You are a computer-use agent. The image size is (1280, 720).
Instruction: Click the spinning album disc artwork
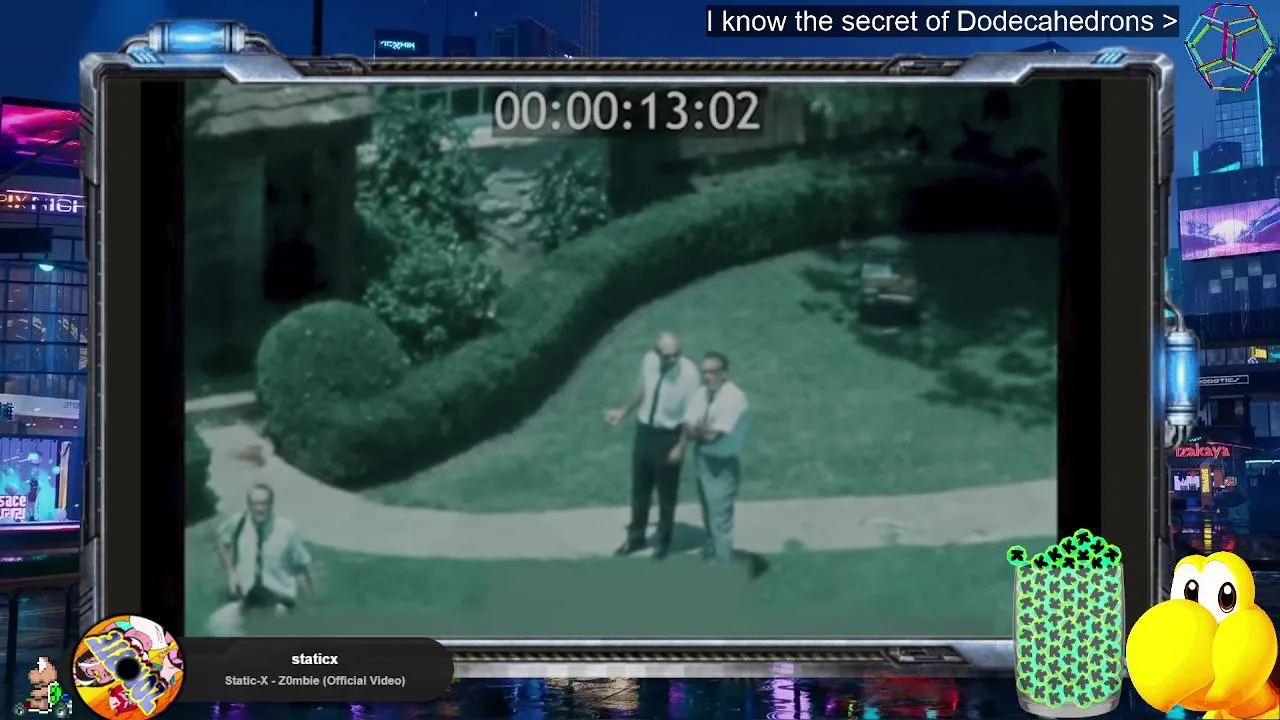click(127, 667)
